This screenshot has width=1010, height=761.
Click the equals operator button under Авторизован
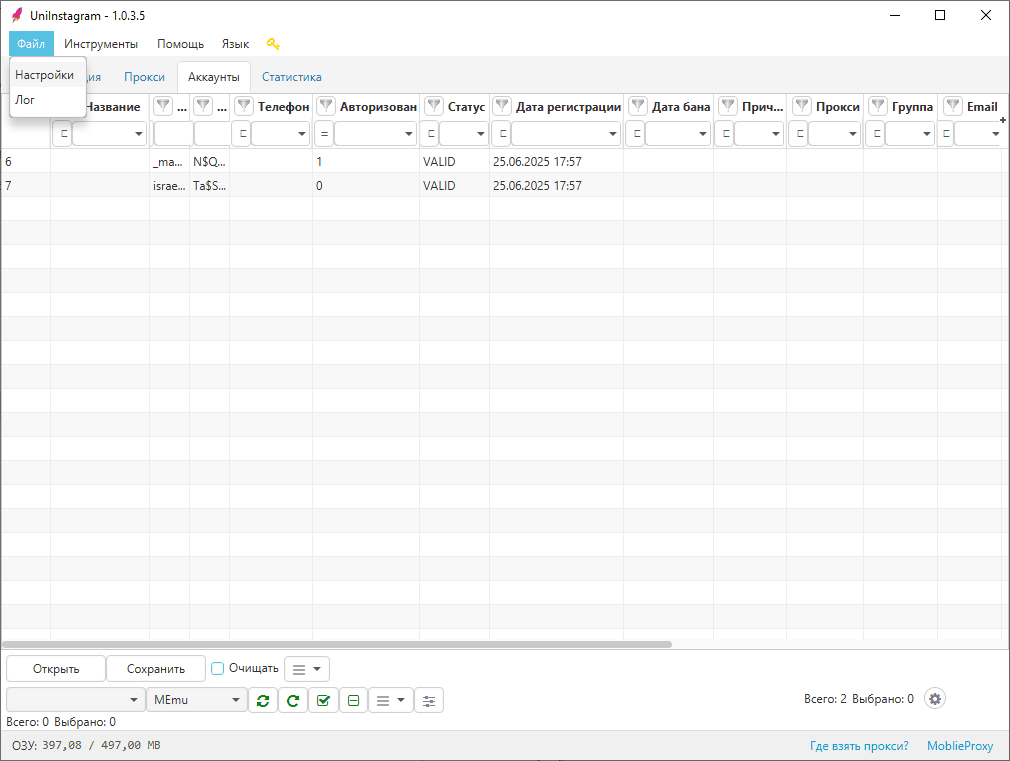324,134
